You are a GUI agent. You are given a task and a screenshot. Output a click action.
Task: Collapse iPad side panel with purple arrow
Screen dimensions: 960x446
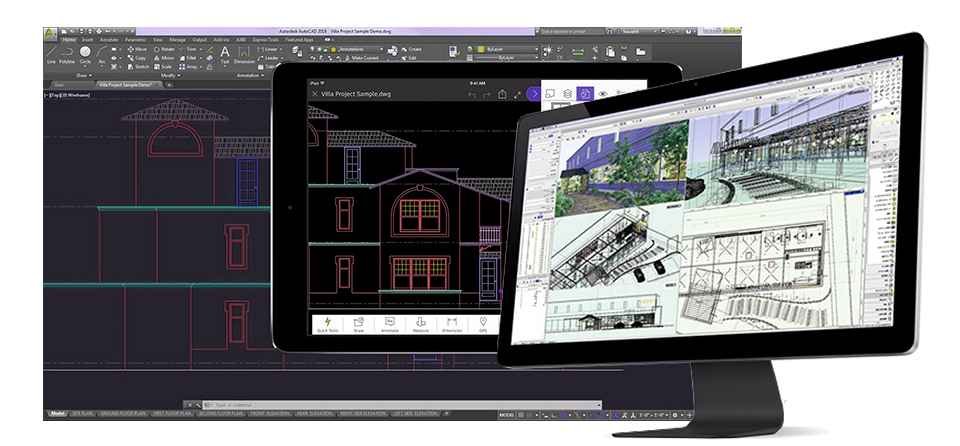point(534,94)
